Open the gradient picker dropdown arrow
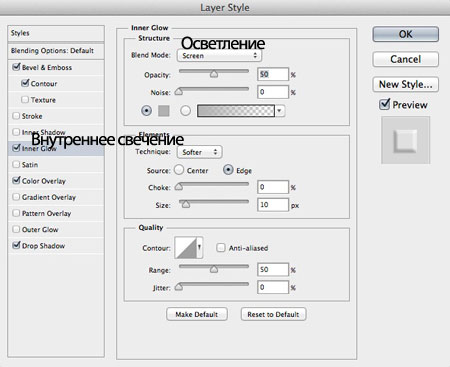 [x=280, y=111]
